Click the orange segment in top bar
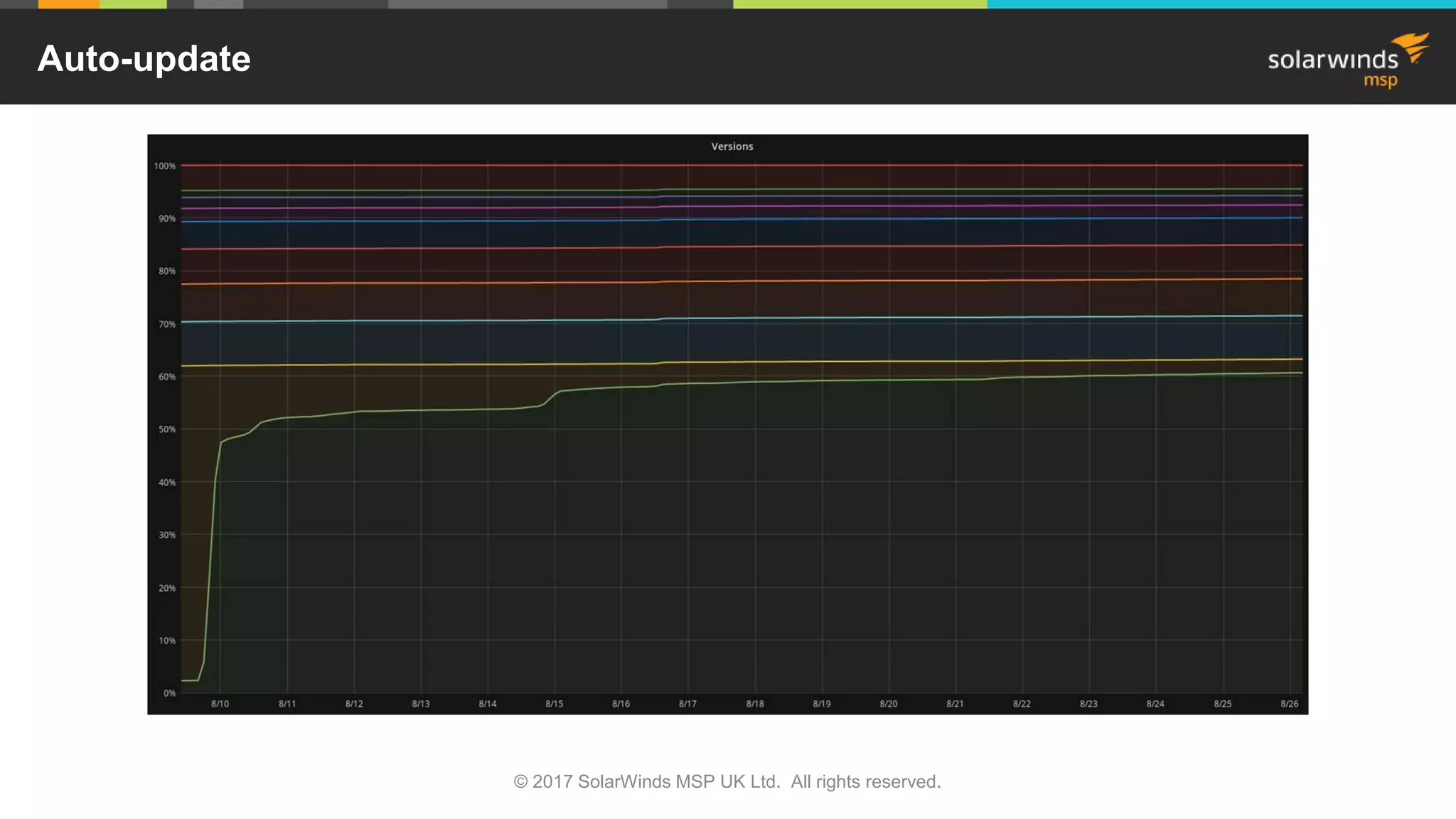Viewport: 1456px width, 819px height. (68, 4)
